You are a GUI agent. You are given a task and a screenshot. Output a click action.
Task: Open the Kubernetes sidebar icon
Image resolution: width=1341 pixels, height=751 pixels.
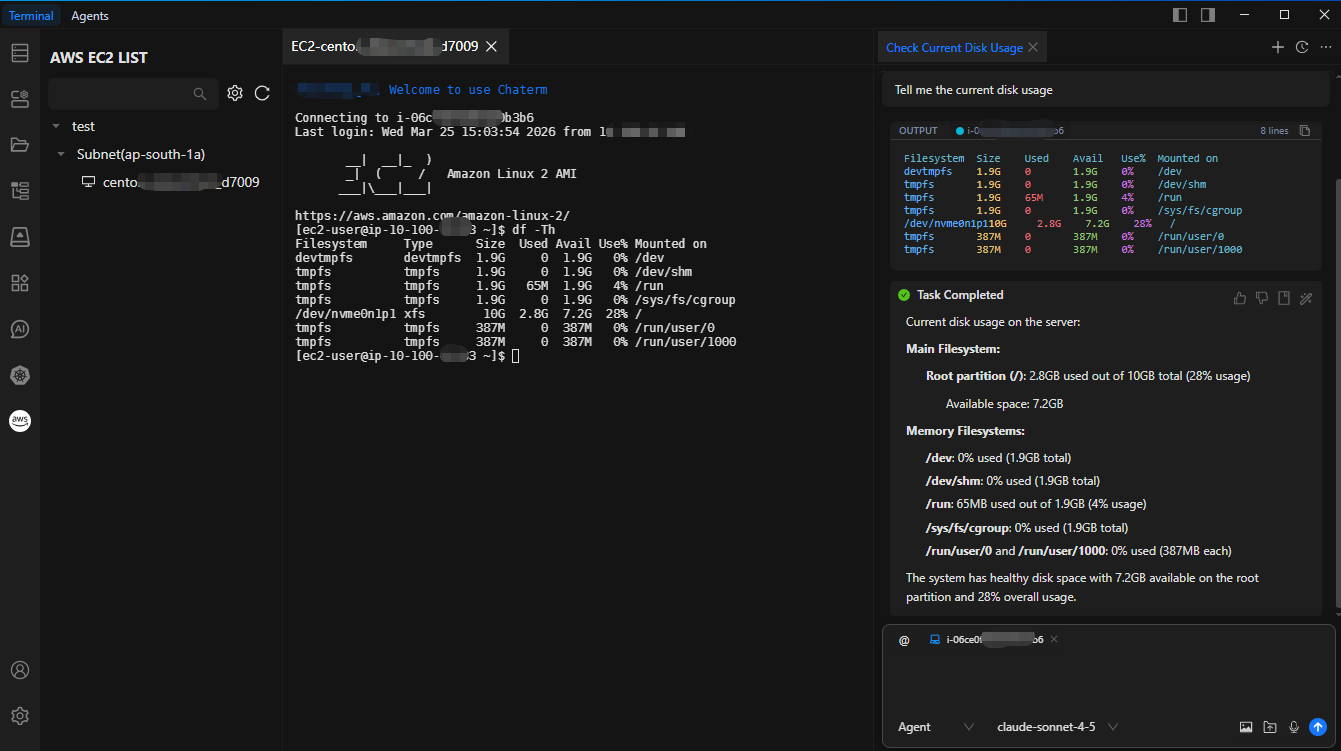(20, 375)
